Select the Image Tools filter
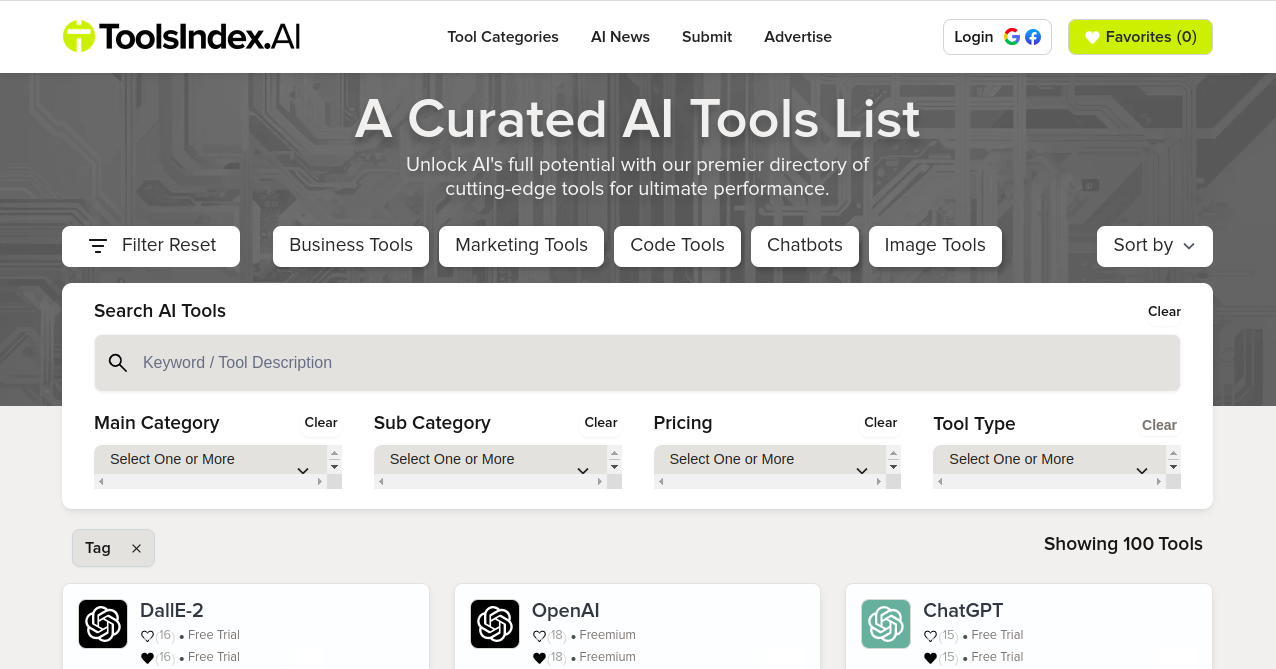 (935, 246)
